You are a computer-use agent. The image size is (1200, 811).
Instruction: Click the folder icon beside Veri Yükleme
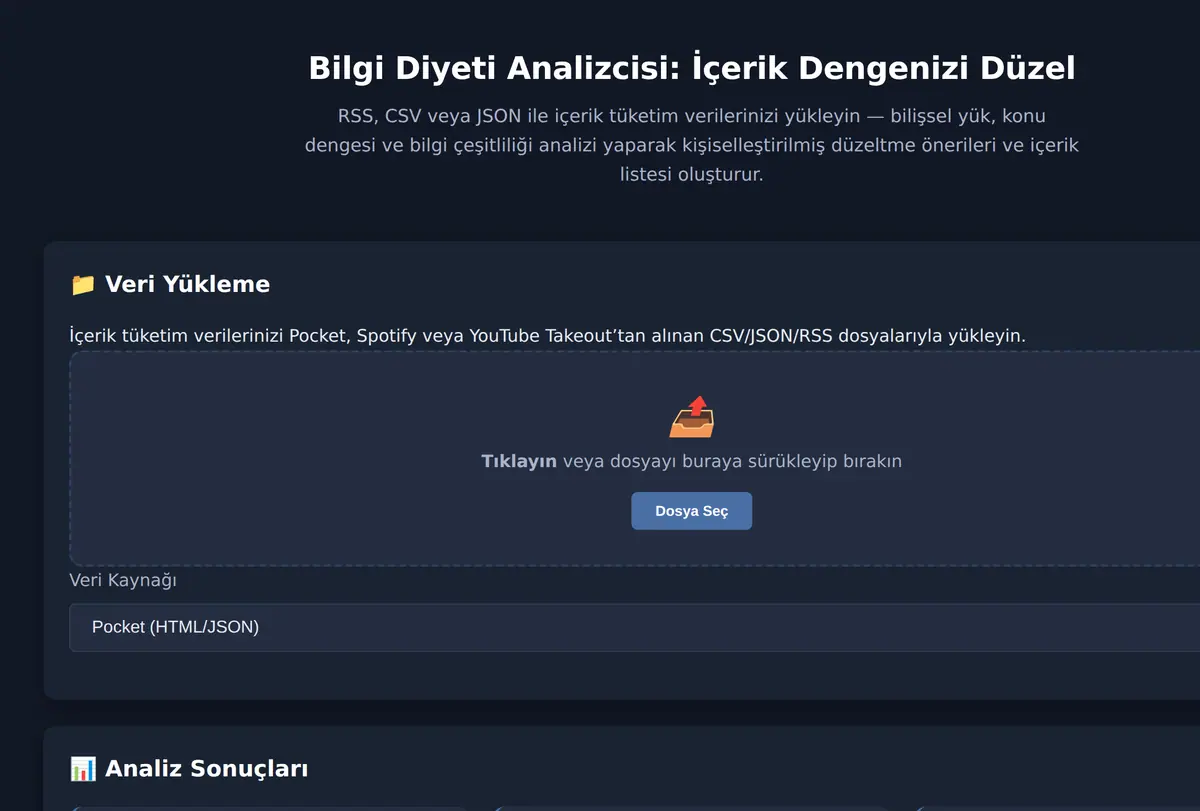pos(83,284)
